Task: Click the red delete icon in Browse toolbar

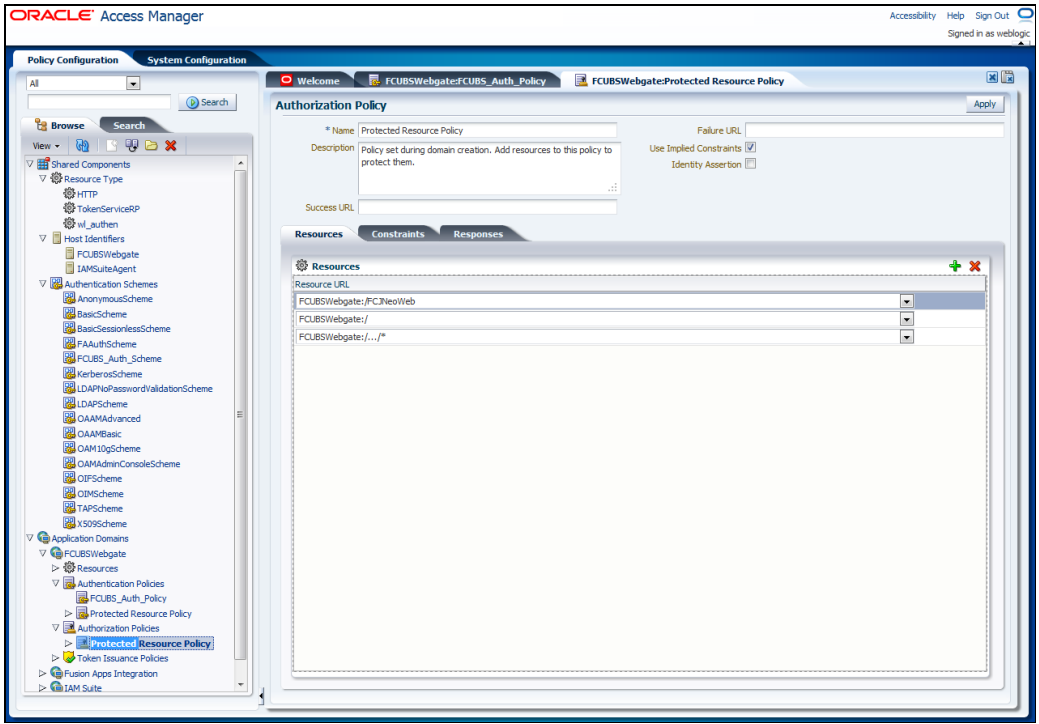Action: (171, 145)
